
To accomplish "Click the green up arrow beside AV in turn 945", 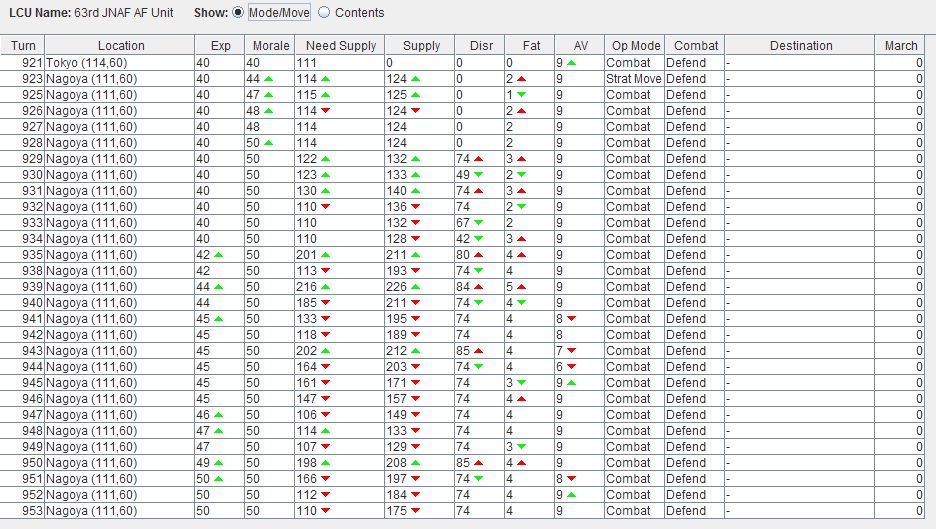I will 571,383.
